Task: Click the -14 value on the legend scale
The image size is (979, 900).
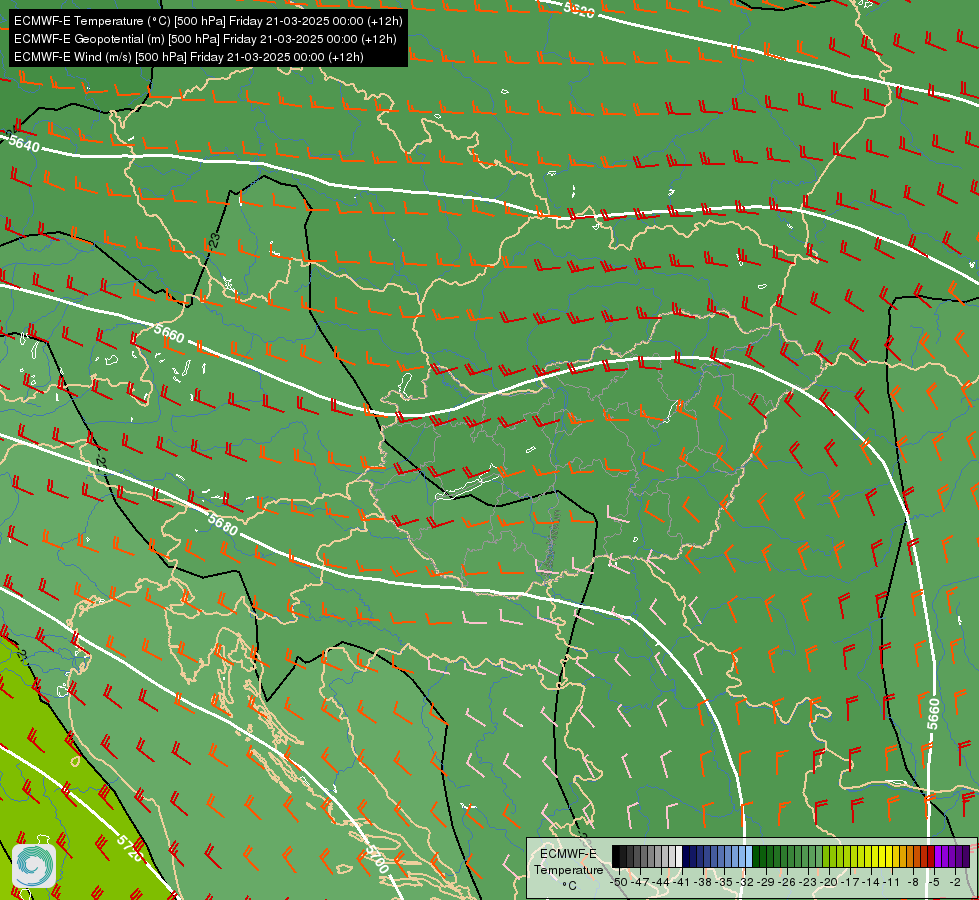Action: click(870, 882)
